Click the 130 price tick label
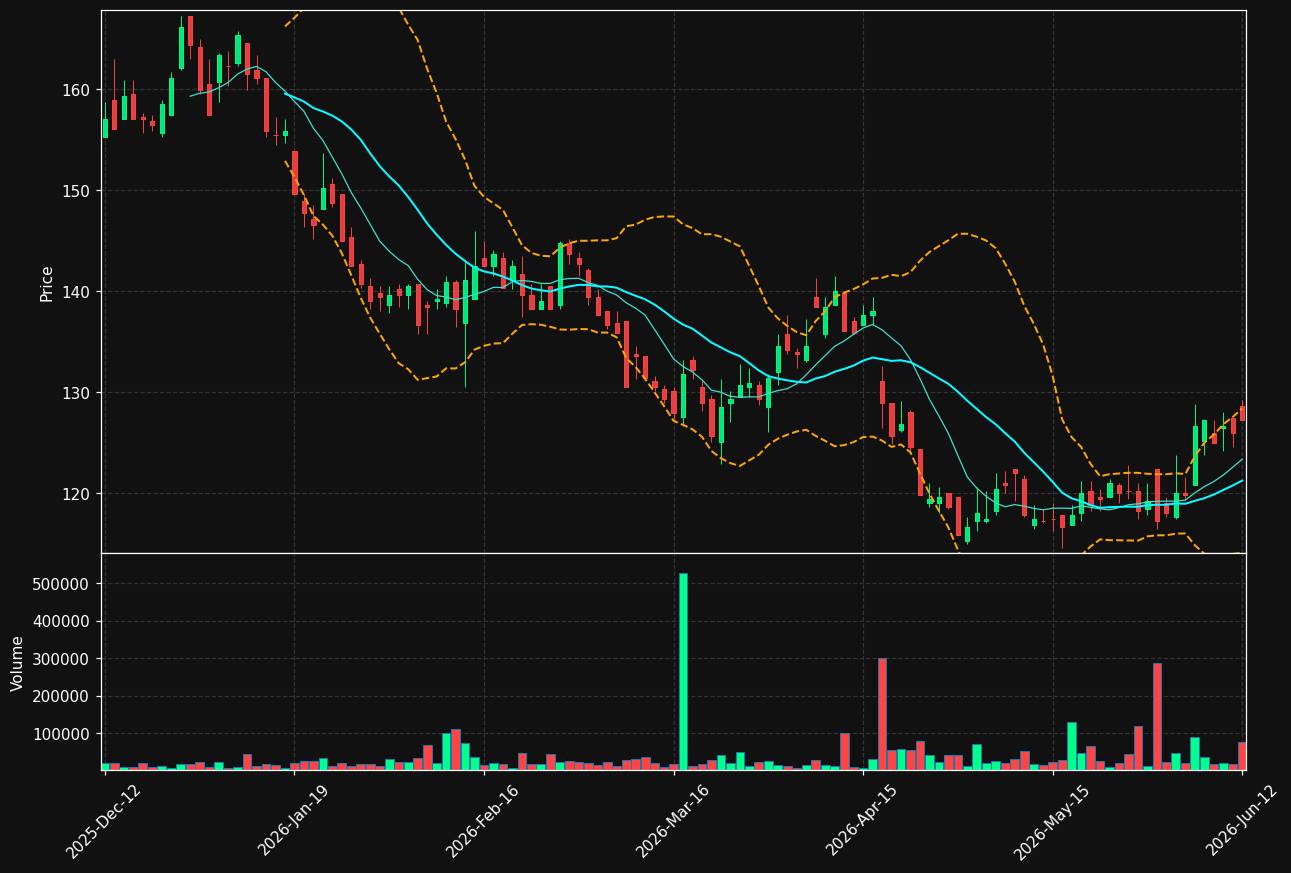 coord(77,393)
